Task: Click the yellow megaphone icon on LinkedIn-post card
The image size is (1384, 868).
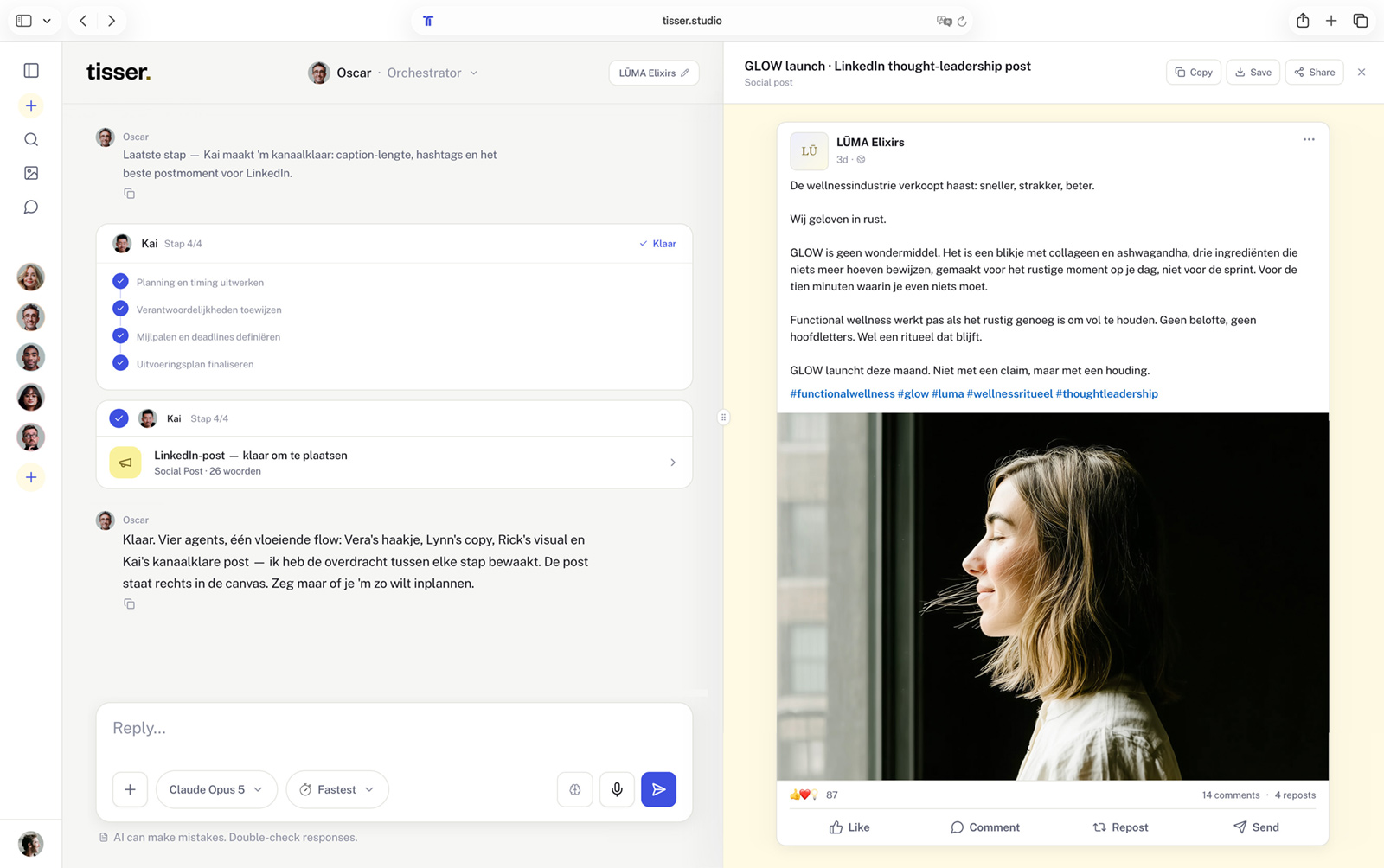Action: point(125,463)
